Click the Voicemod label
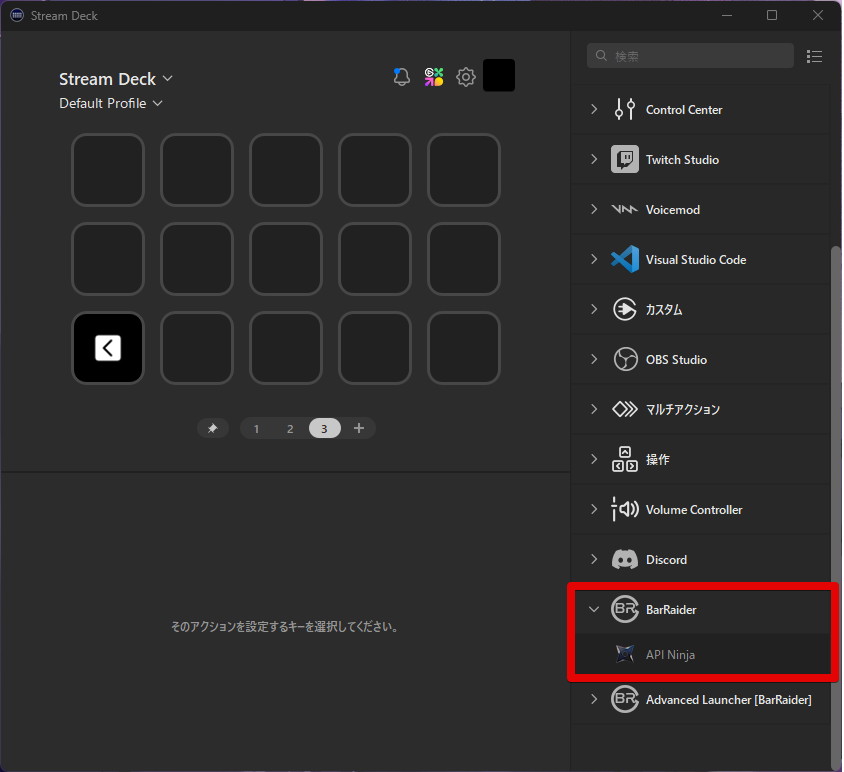The image size is (844, 772). coord(673,209)
